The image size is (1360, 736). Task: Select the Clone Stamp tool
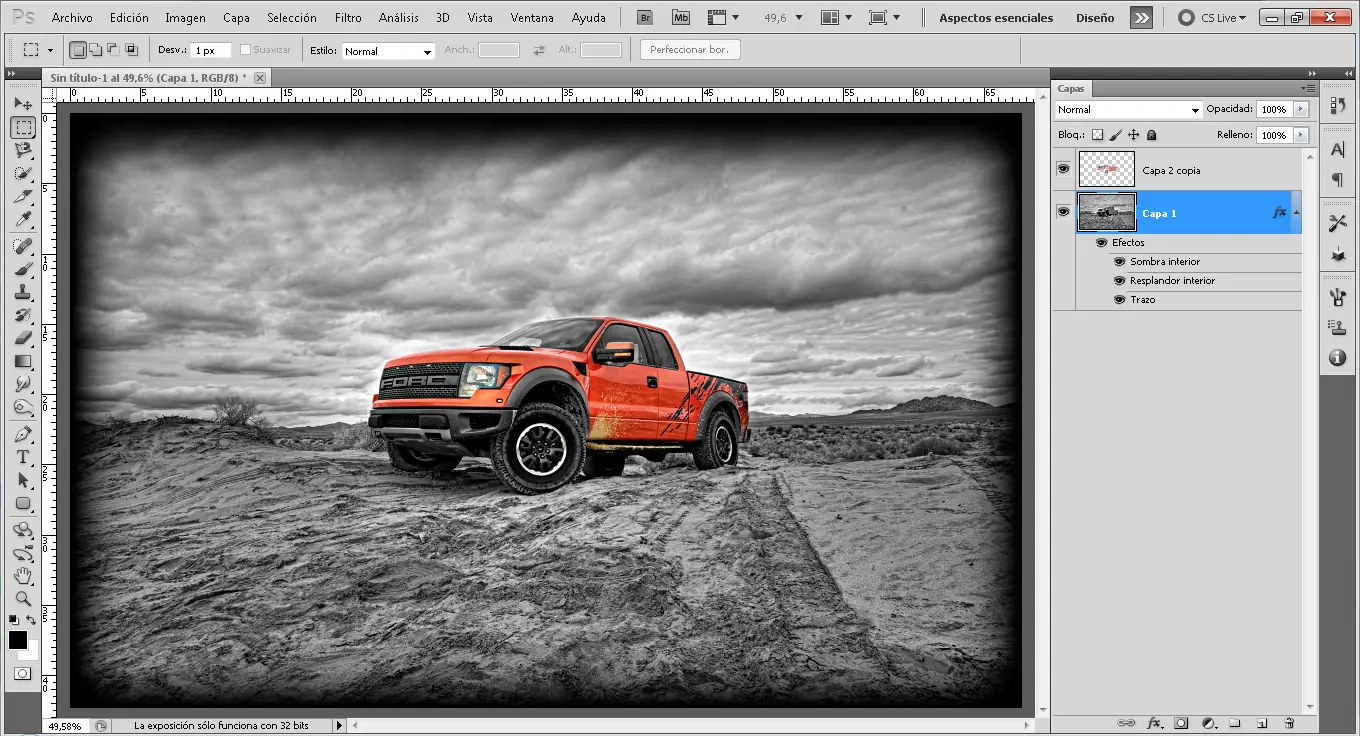pyautogui.click(x=23, y=292)
